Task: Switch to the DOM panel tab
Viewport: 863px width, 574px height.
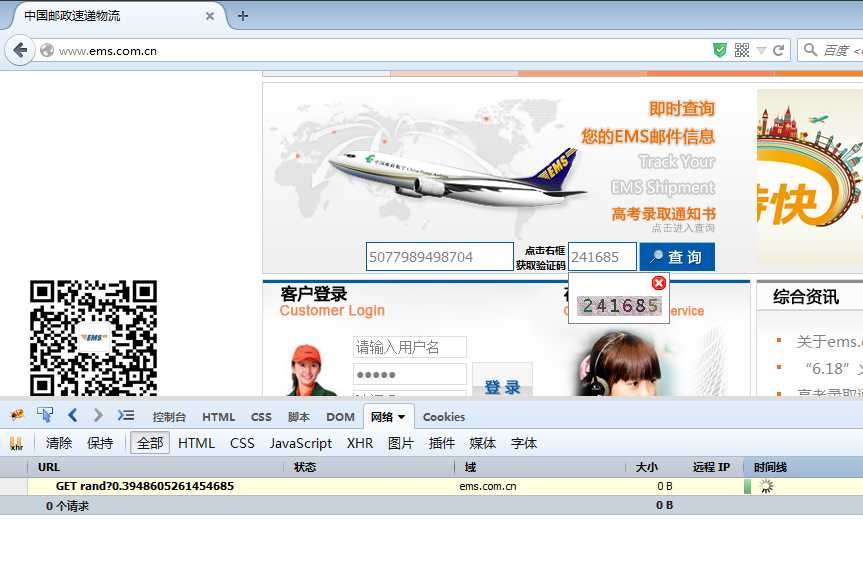Action: (x=340, y=417)
